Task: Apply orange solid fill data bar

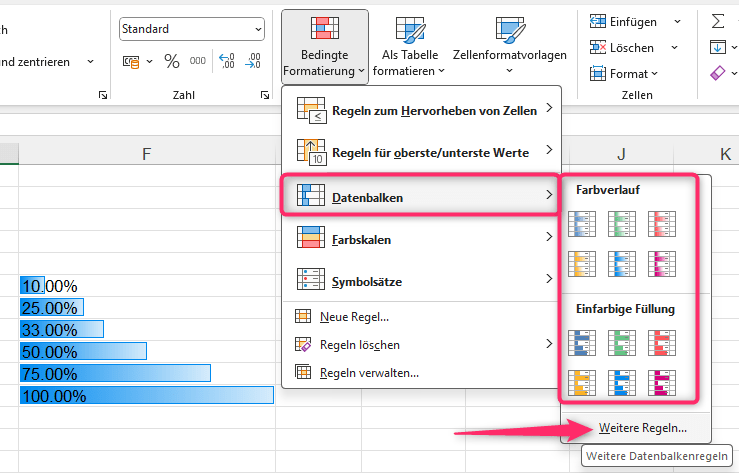Action: pyautogui.click(x=582, y=383)
